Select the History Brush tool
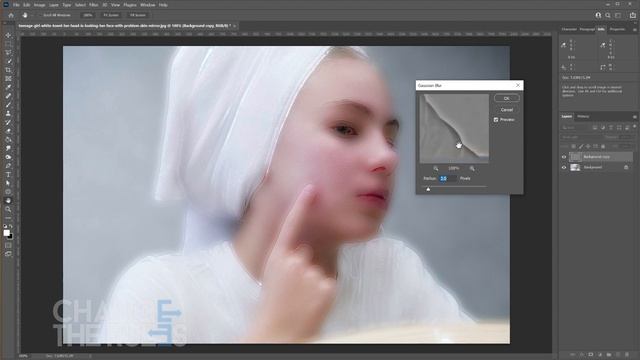This screenshot has width=640, height=360. [8, 122]
